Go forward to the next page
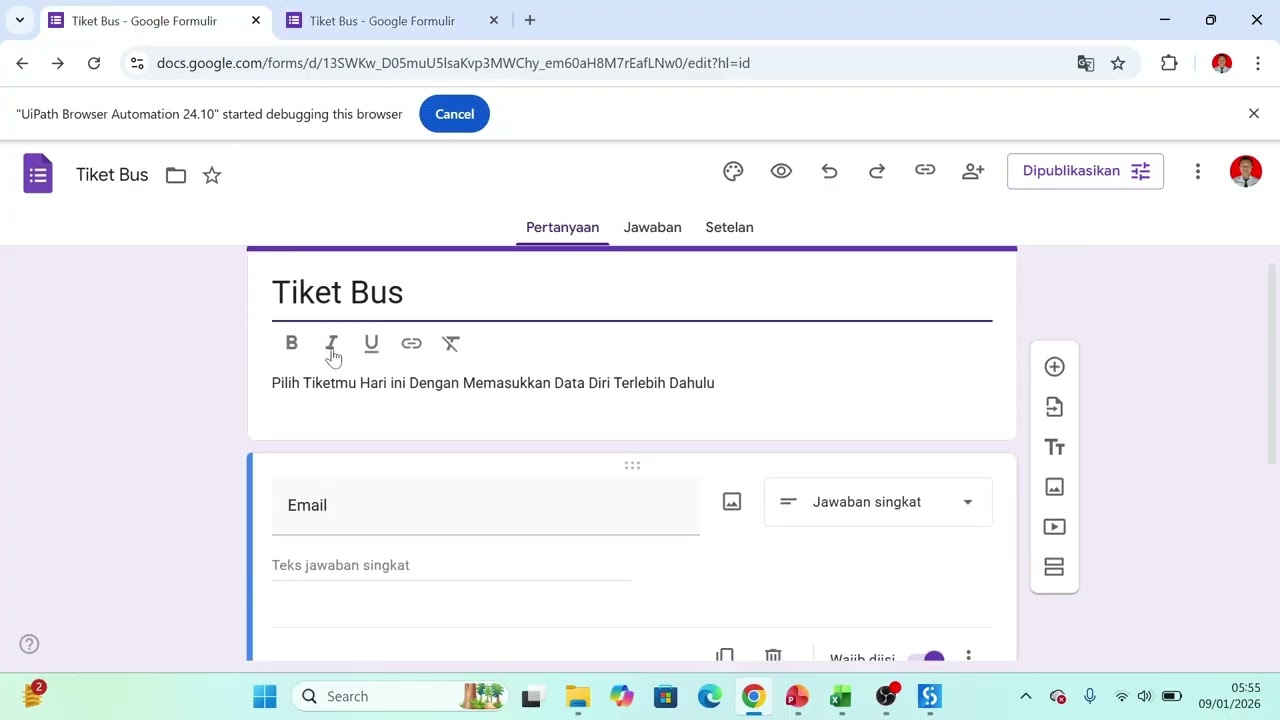Image resolution: width=1280 pixels, height=720 pixels. 58,63
